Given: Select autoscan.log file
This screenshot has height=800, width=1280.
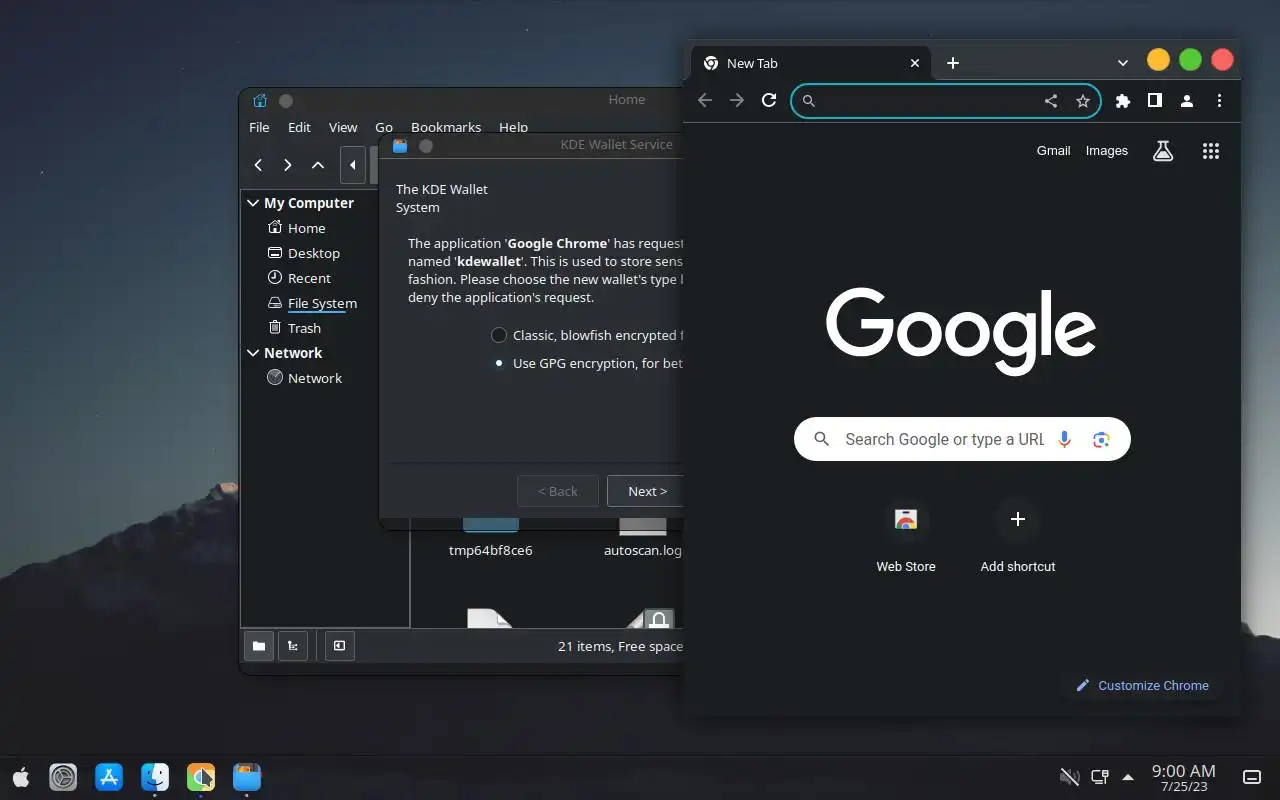Looking at the screenshot, I should [642, 538].
